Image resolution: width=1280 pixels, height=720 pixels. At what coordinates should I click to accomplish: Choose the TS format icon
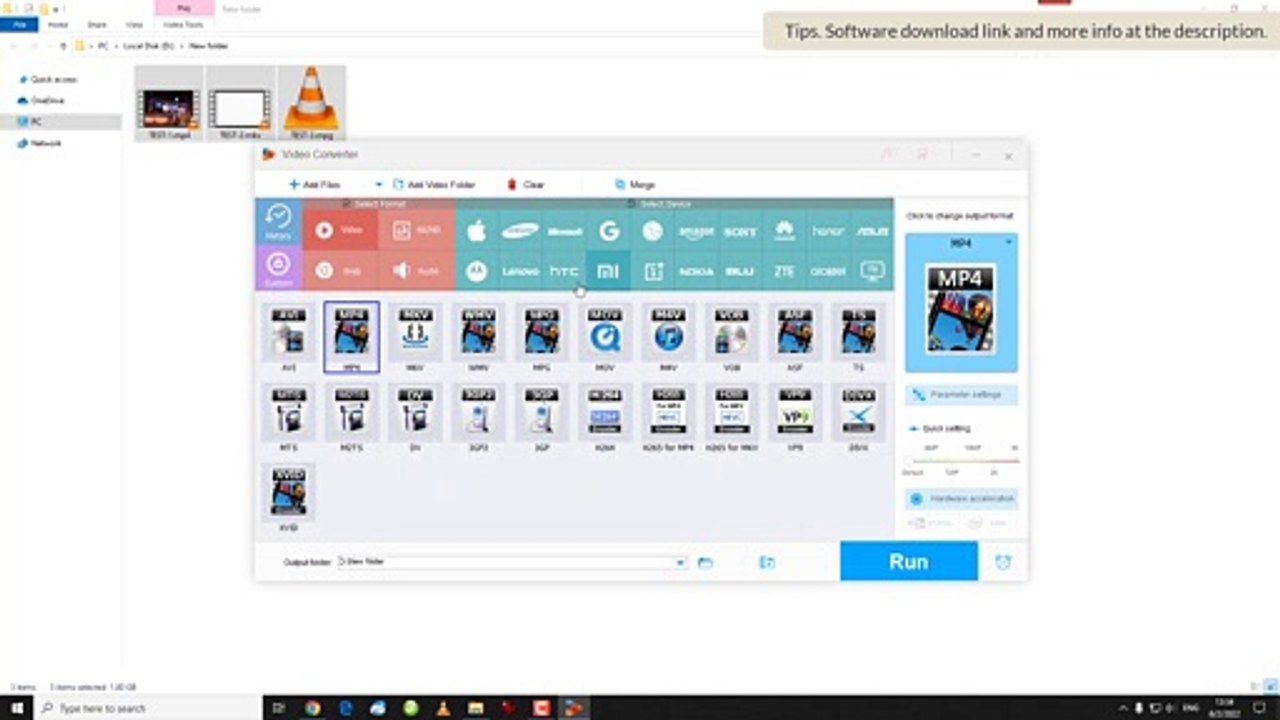point(858,332)
